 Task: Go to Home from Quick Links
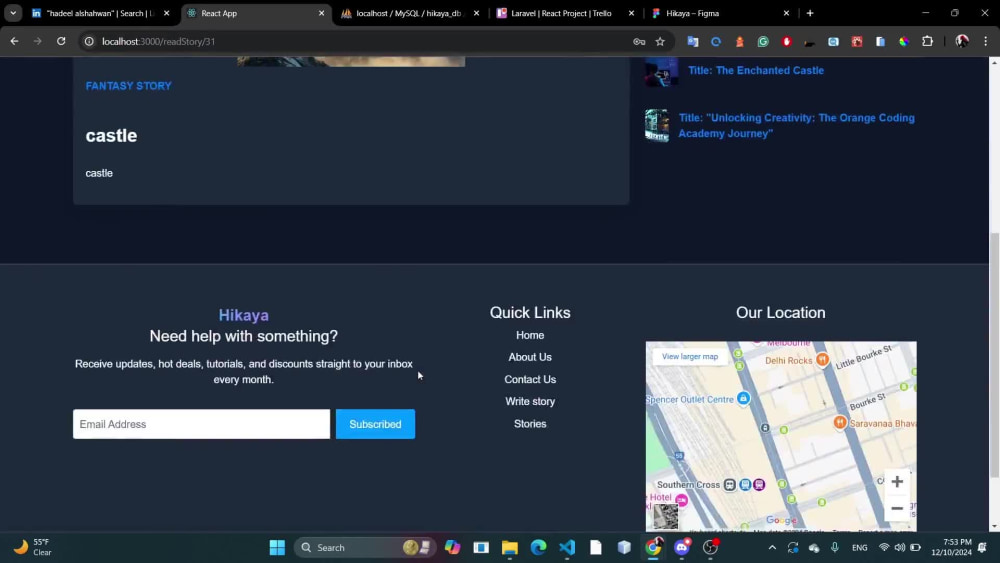pyautogui.click(x=530, y=335)
